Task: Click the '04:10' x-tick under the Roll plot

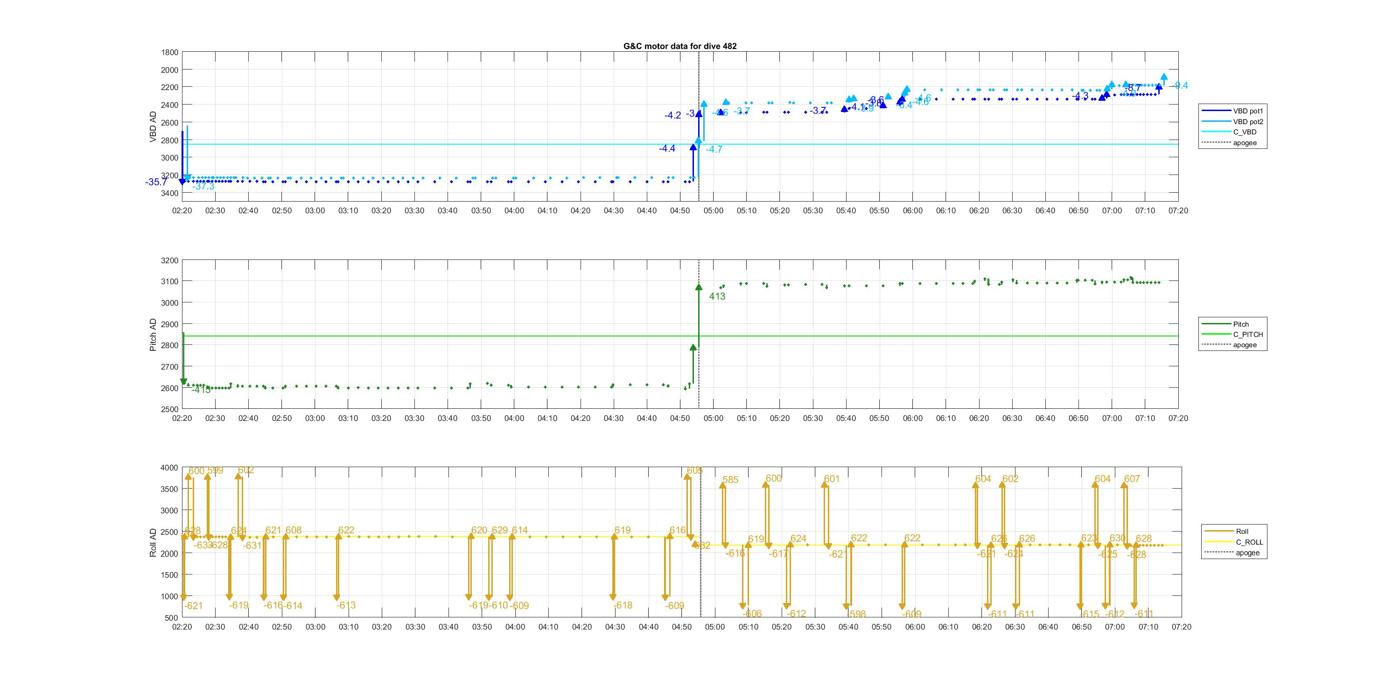Action: (548, 627)
